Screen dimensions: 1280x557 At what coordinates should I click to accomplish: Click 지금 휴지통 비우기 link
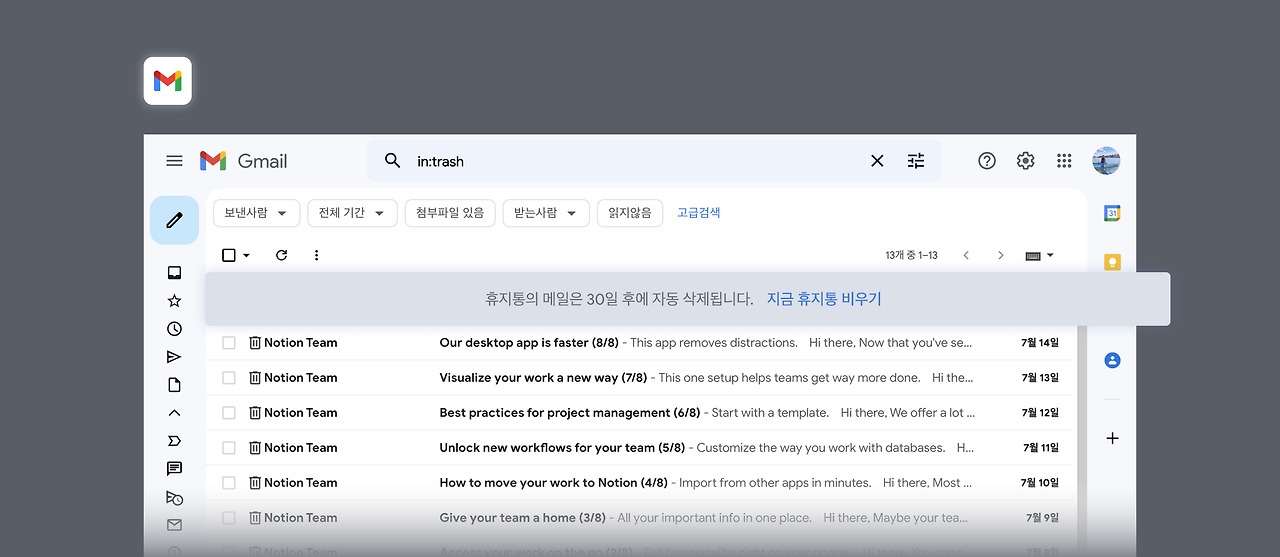click(x=824, y=299)
